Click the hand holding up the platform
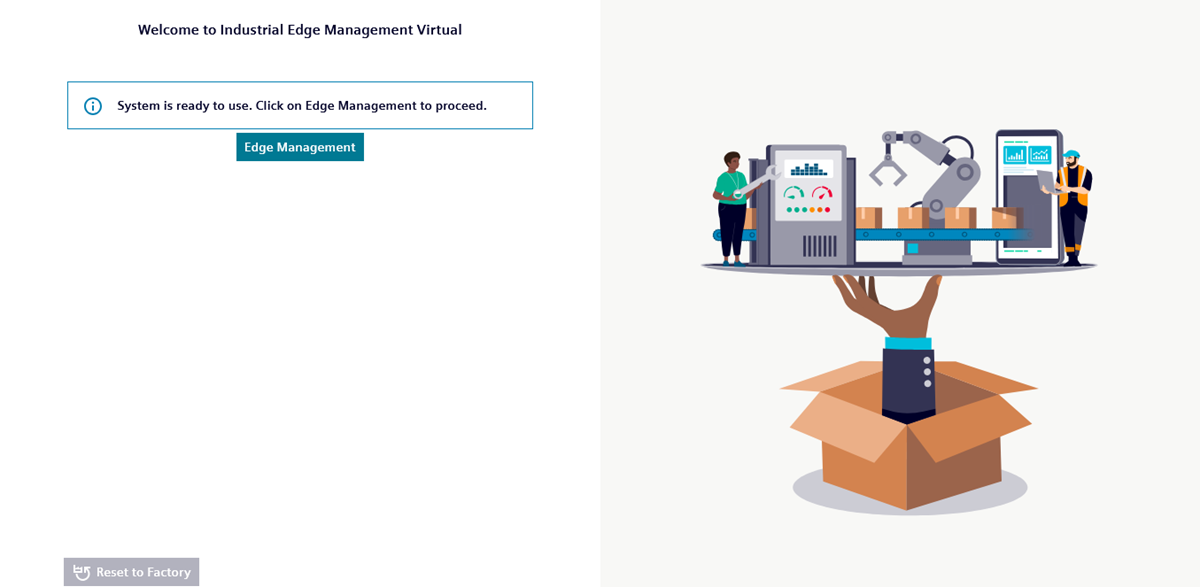Viewport: 1200px width, 587px height. tap(890, 305)
